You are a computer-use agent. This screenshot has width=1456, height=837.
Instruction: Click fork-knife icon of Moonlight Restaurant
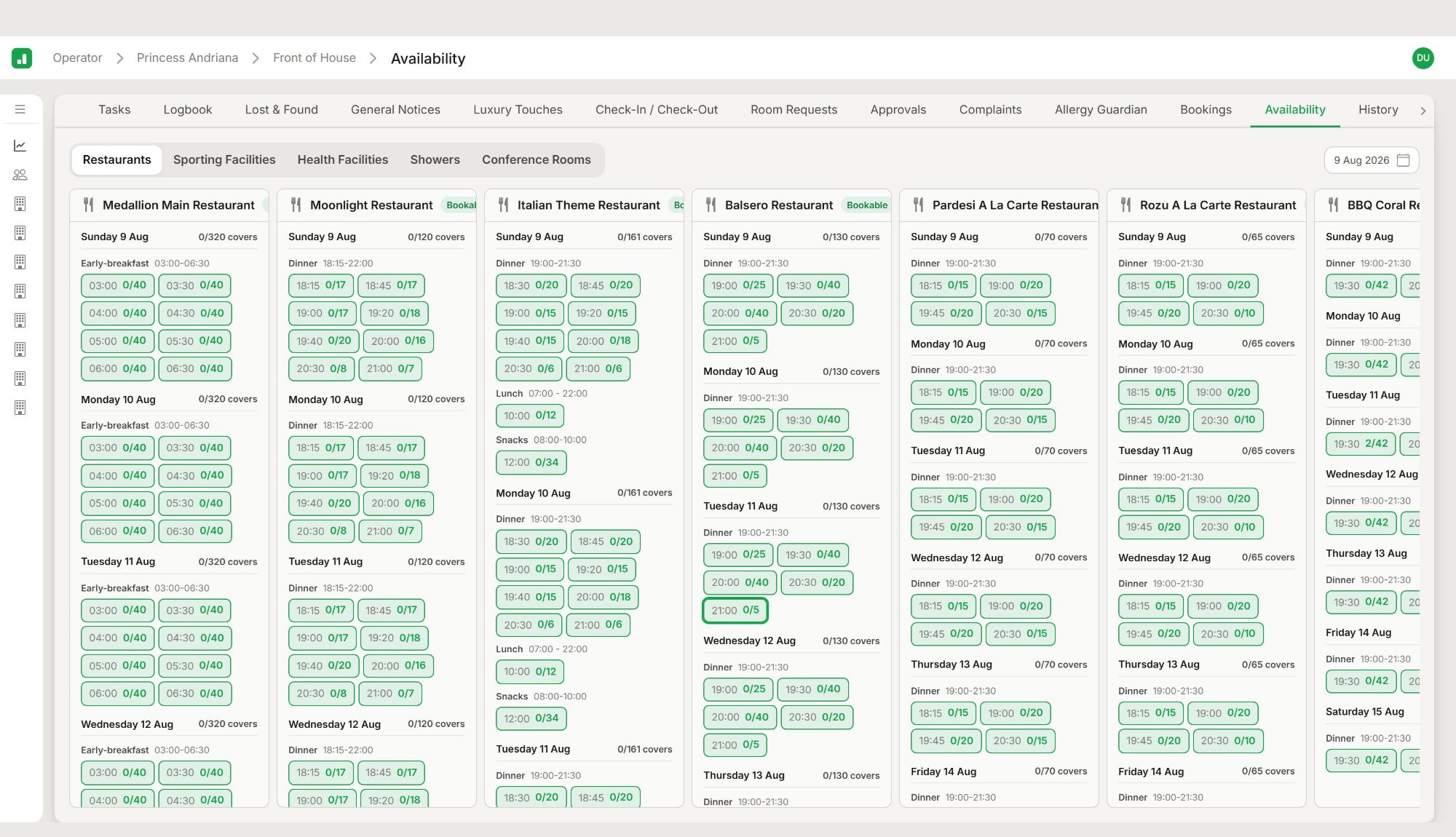click(296, 205)
